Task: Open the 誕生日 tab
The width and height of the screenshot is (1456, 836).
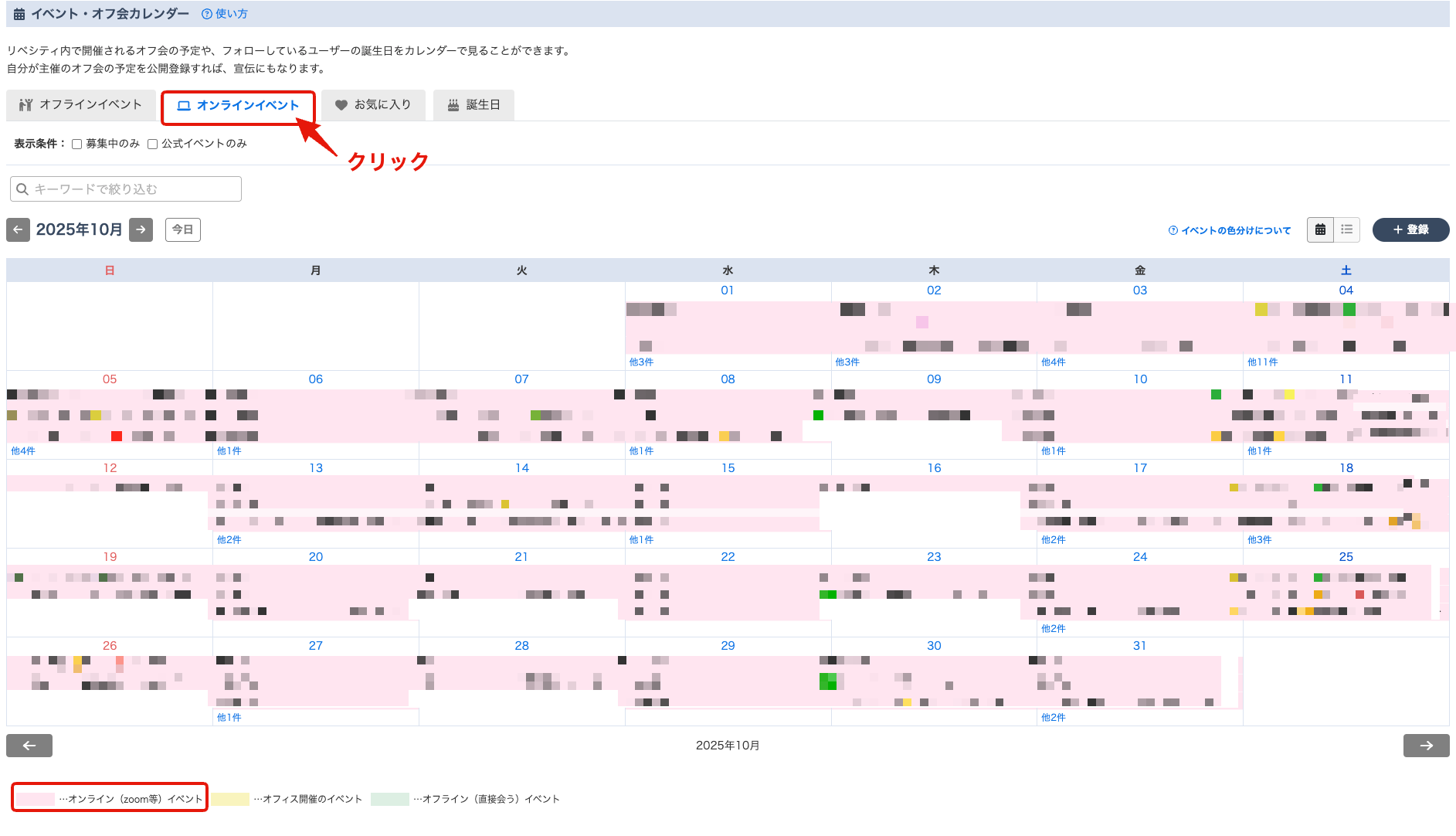Action: pyautogui.click(x=473, y=105)
